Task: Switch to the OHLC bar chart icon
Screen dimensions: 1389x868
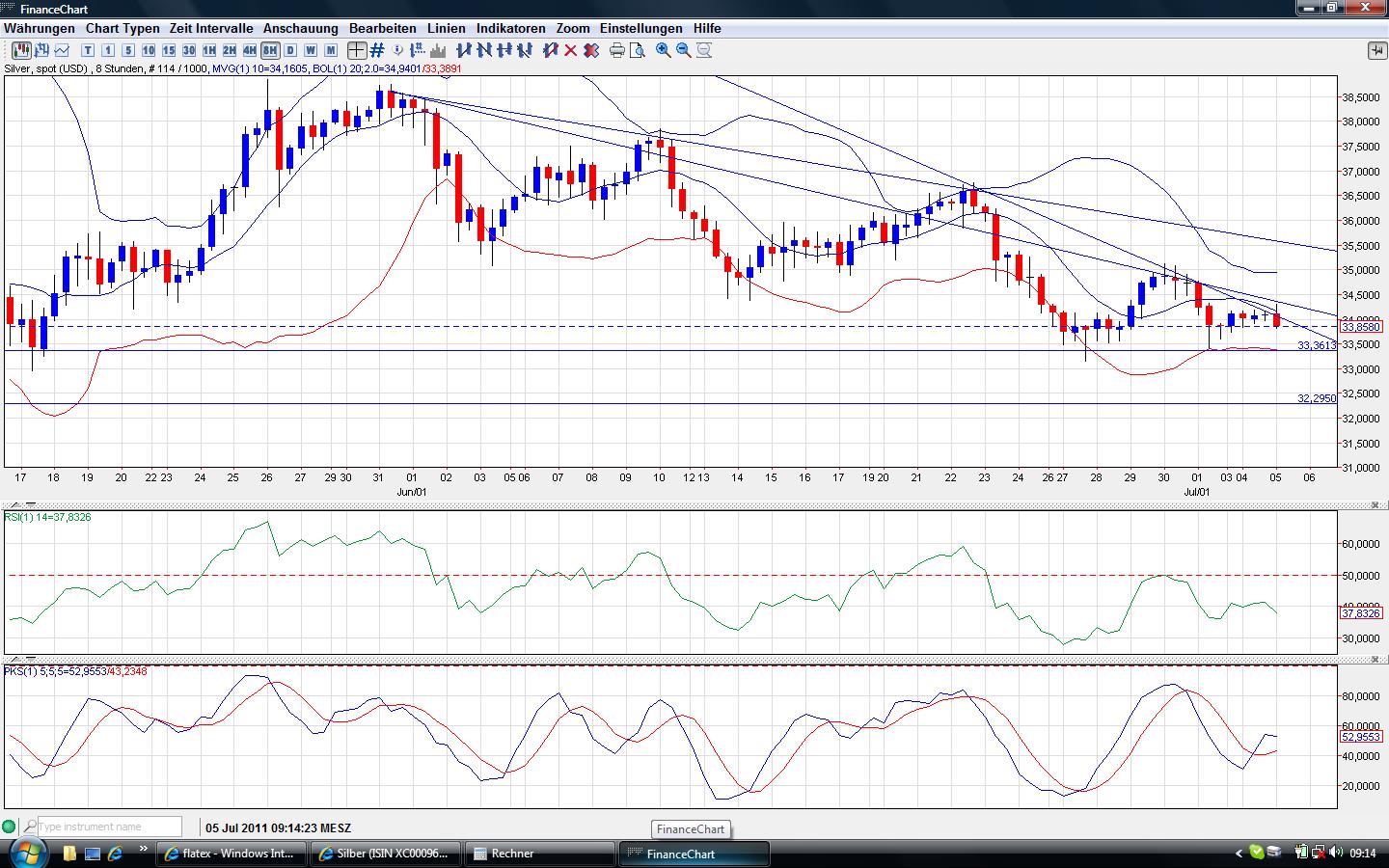Action: tap(41, 50)
